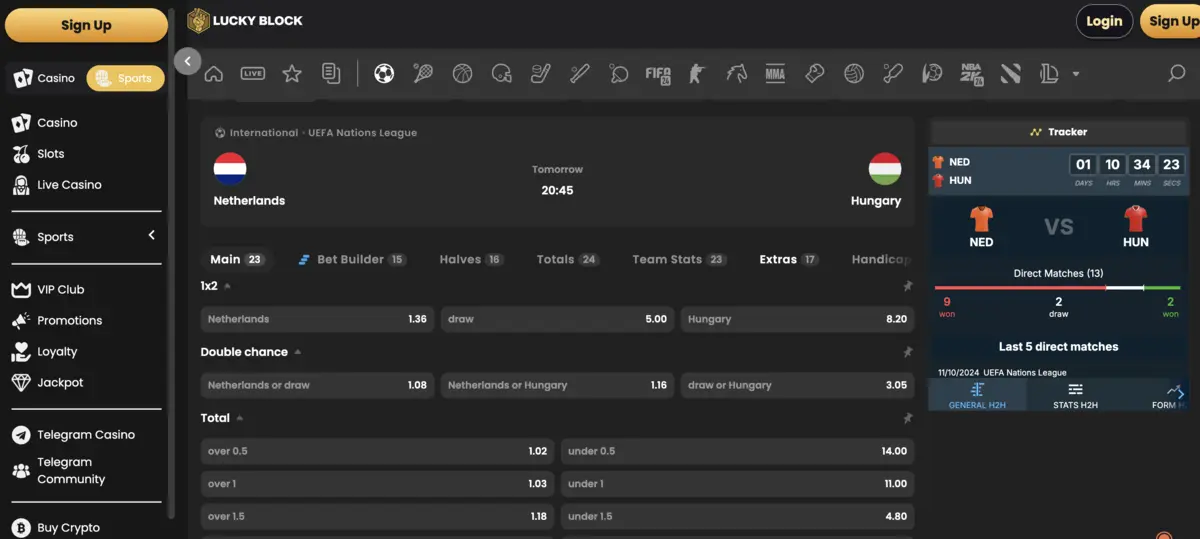Pin the Double chance market

point(907,352)
